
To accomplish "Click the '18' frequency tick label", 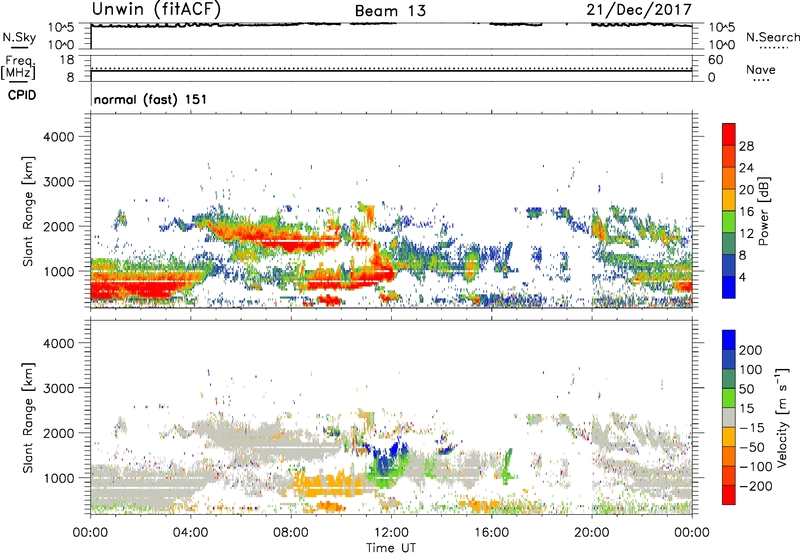I will click(x=67, y=60).
